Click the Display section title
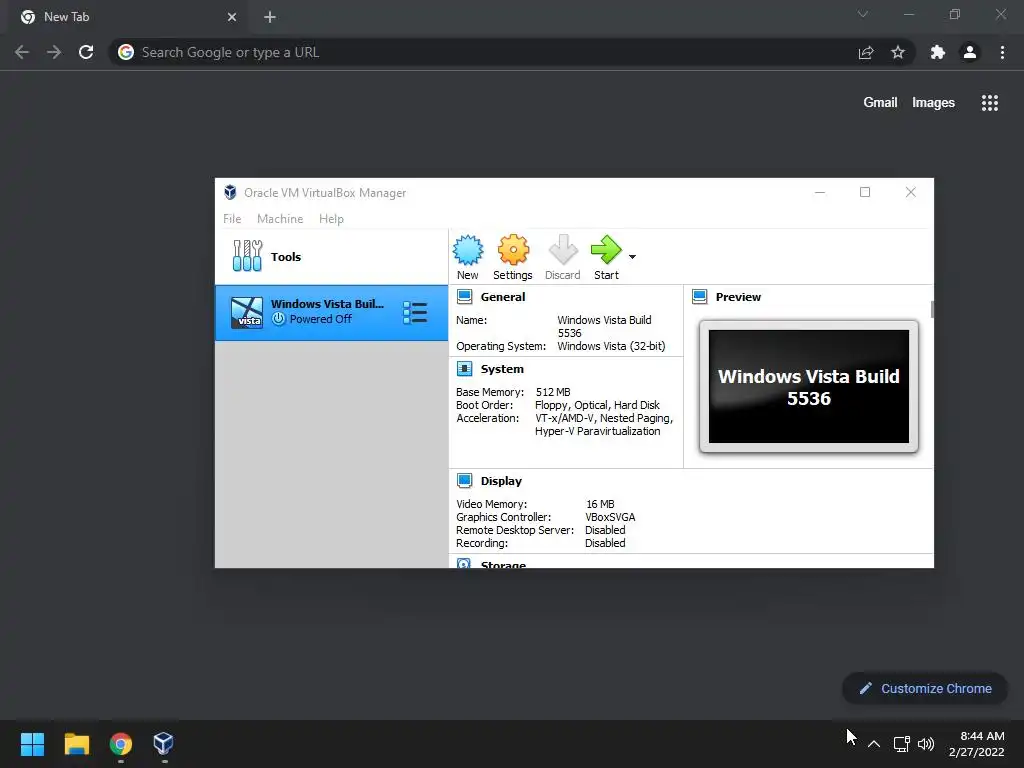 (x=501, y=481)
